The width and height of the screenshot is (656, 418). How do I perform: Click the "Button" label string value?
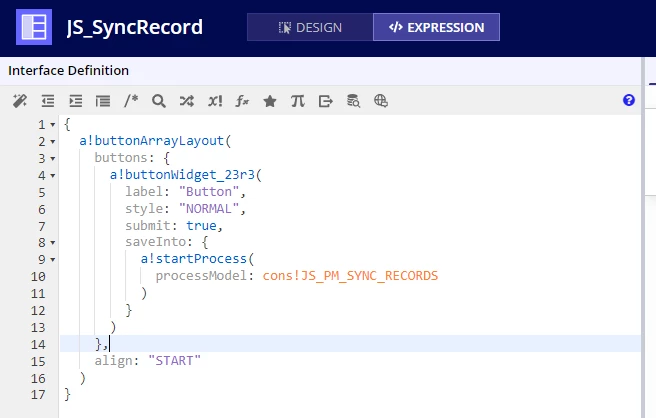pos(209,192)
